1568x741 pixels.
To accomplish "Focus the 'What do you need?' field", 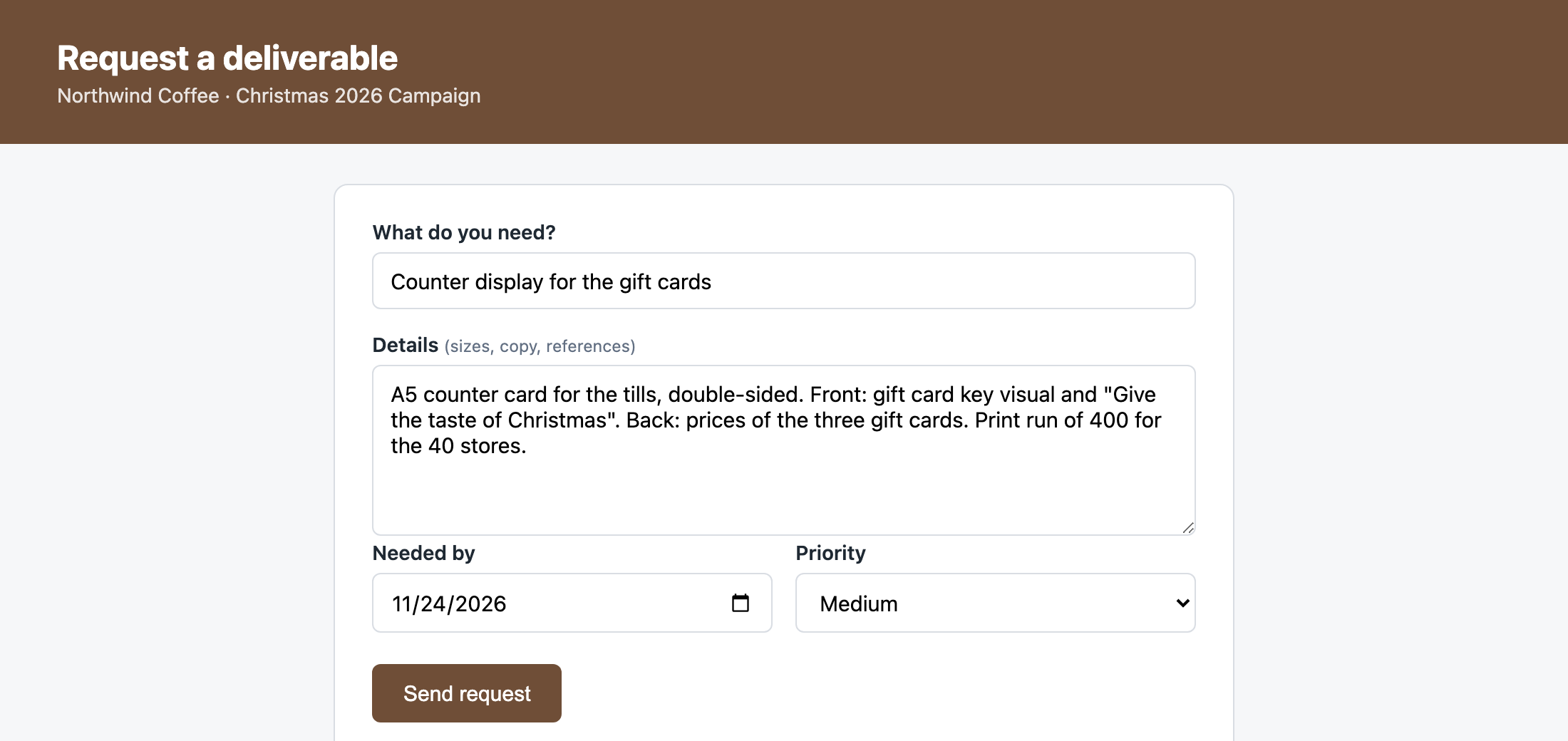I will (783, 281).
